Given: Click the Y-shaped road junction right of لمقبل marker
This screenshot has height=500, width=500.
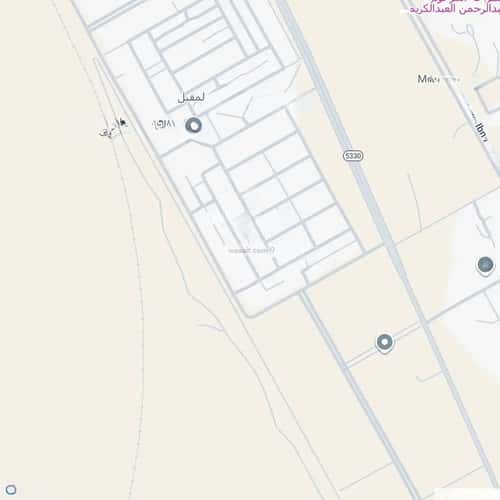Looking at the screenshot, I should pyautogui.click(x=243, y=115).
